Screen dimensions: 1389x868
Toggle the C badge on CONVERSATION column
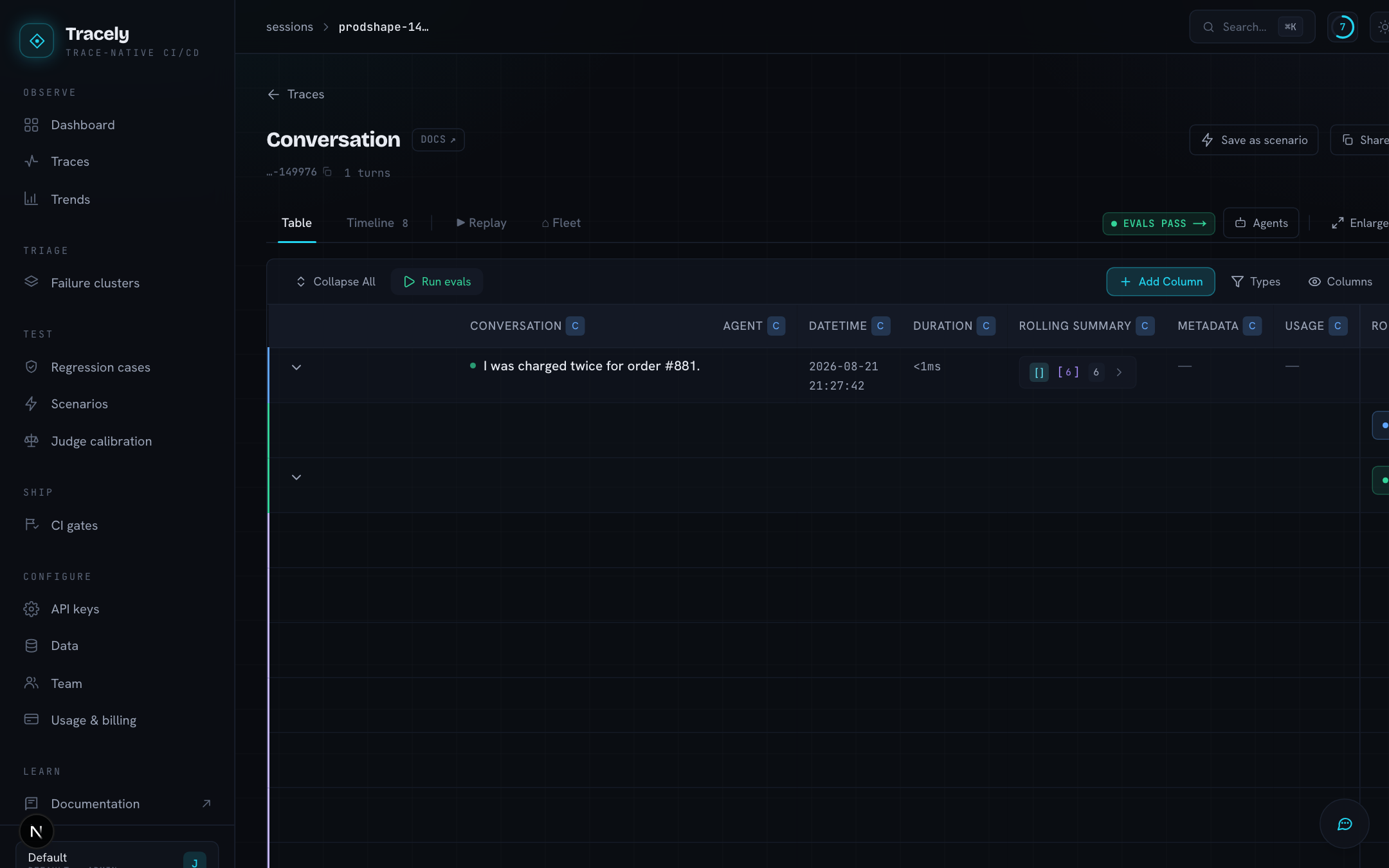pyautogui.click(x=575, y=326)
